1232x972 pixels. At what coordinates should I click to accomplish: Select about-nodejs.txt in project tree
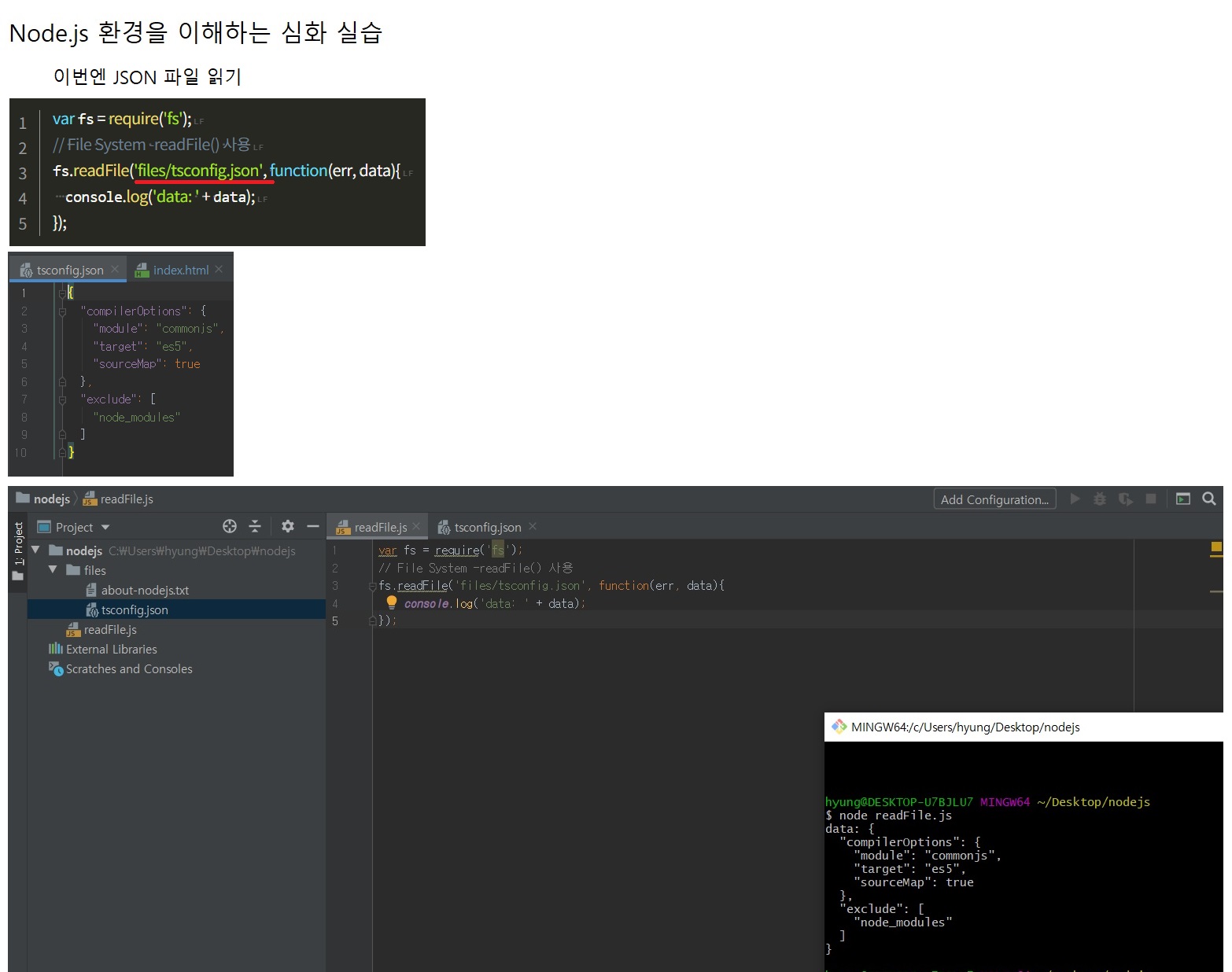(x=145, y=590)
